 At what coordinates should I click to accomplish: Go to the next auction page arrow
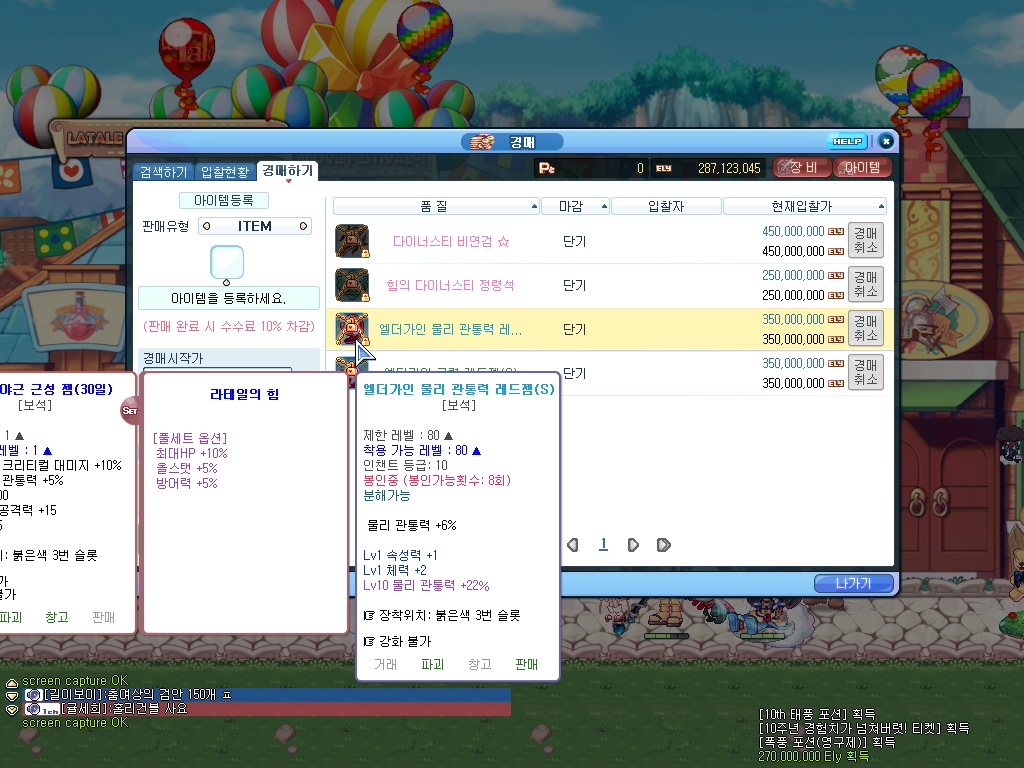(633, 545)
